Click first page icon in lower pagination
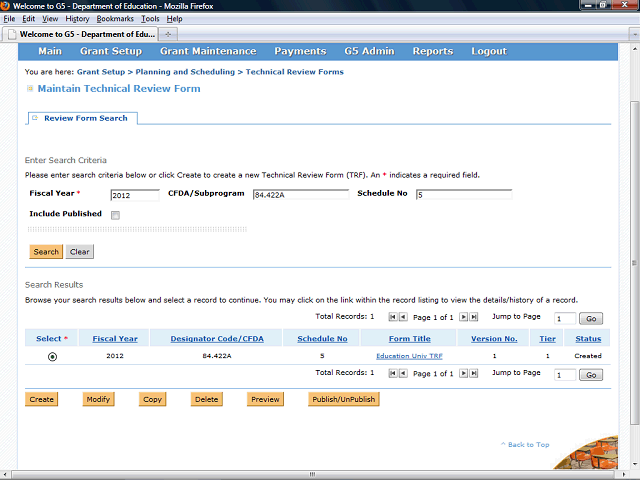This screenshot has width=640, height=480. tap(393, 373)
